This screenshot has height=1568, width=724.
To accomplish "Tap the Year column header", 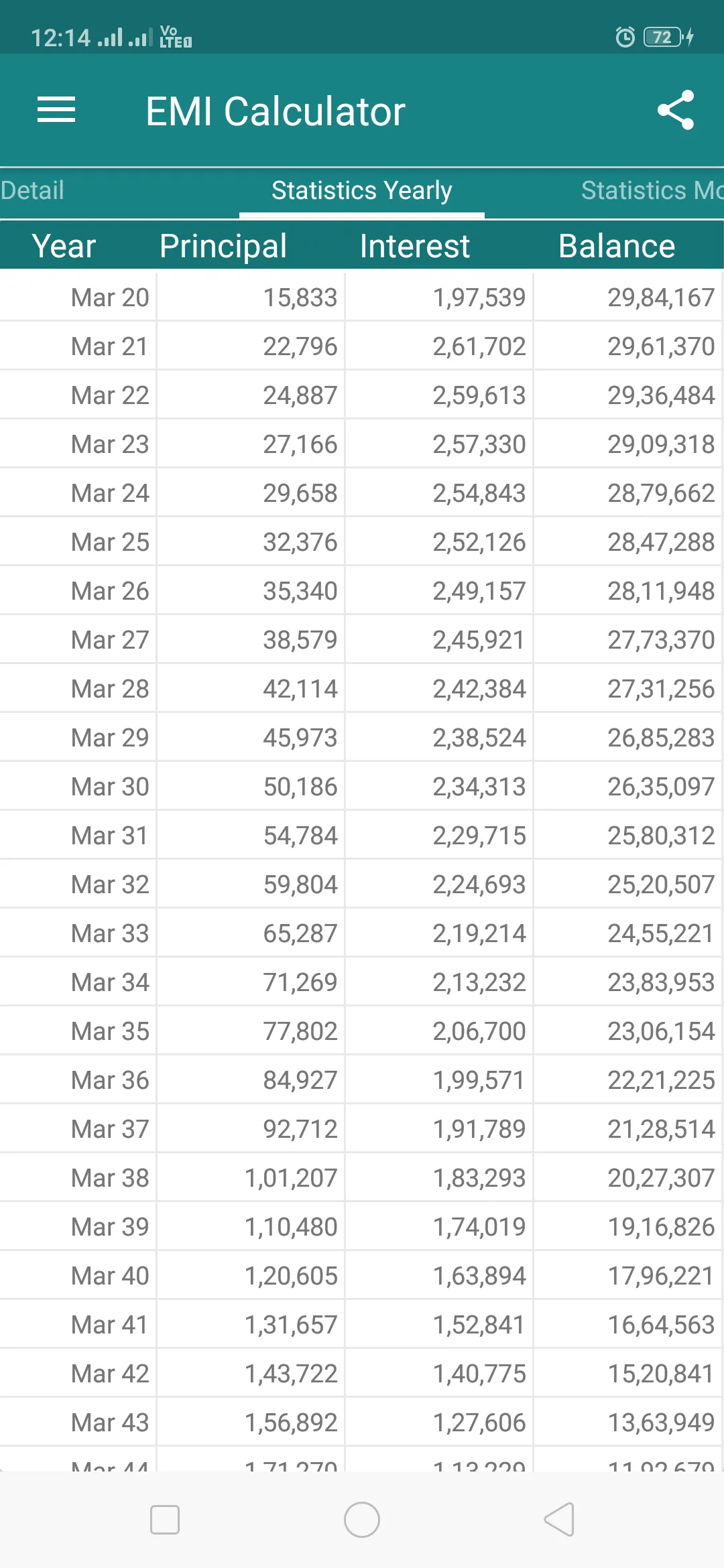I will [x=64, y=246].
